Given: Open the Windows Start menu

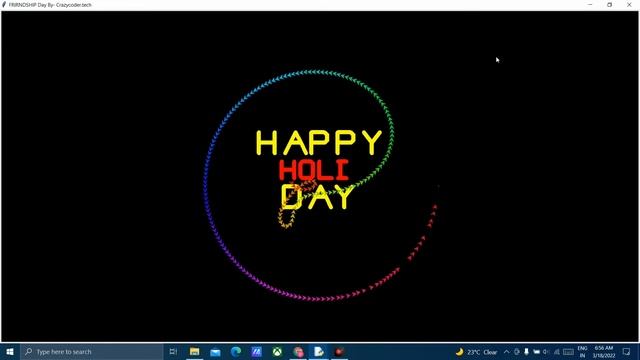Looking at the screenshot, I should (10, 351).
